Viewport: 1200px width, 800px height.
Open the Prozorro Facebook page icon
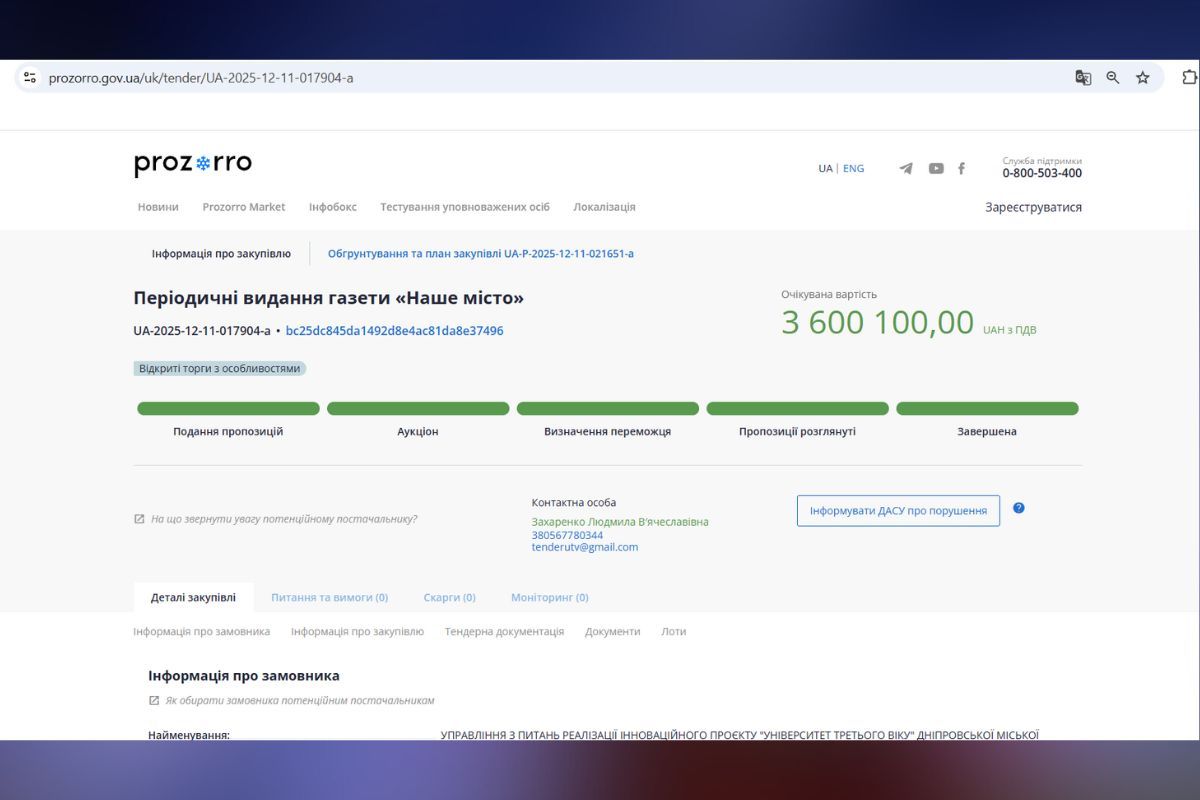(x=961, y=168)
